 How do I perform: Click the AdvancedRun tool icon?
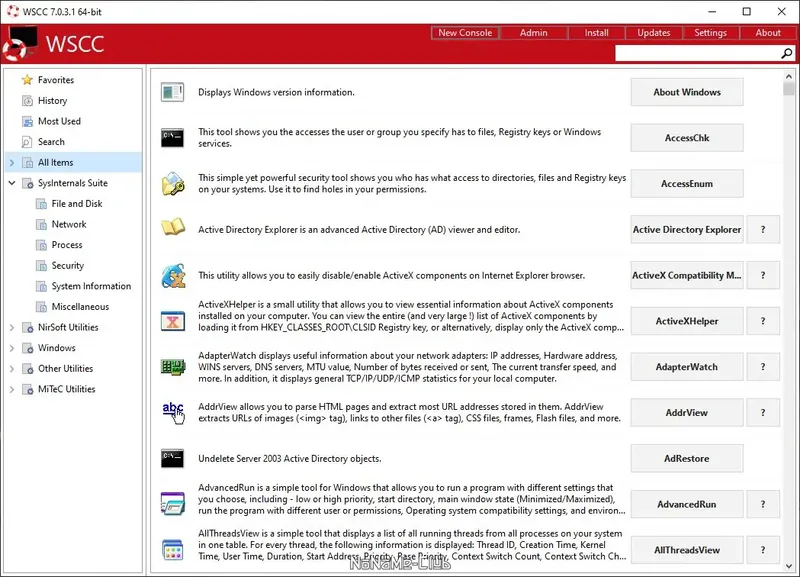172,504
